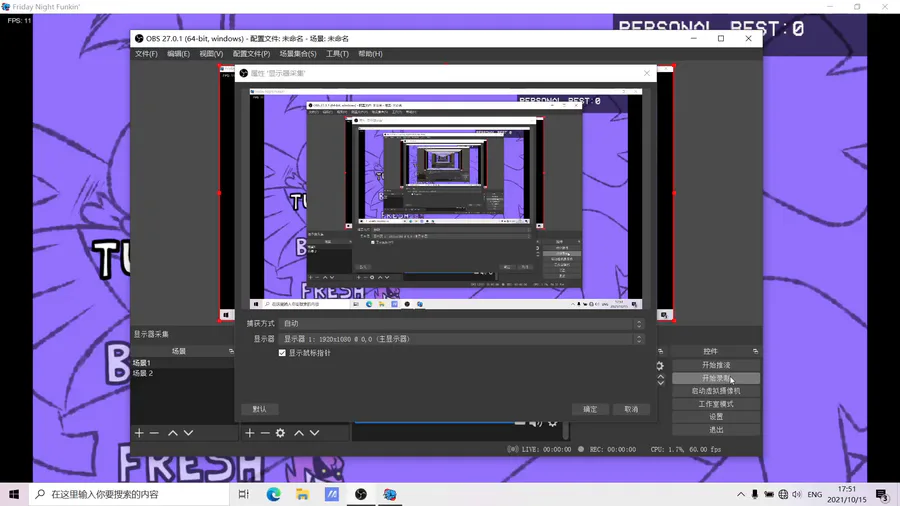This screenshot has width=900, height=506.
Task: Open Microsoft Edge from the taskbar
Action: point(273,494)
